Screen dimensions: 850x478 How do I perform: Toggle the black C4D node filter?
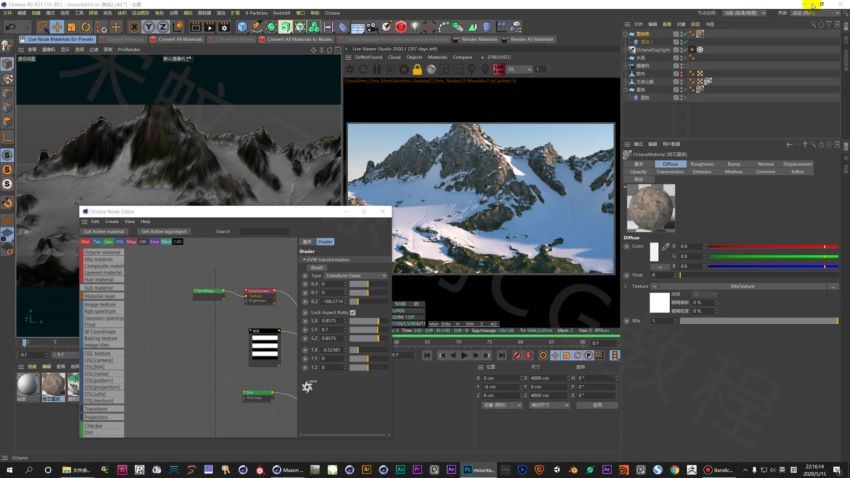click(177, 242)
